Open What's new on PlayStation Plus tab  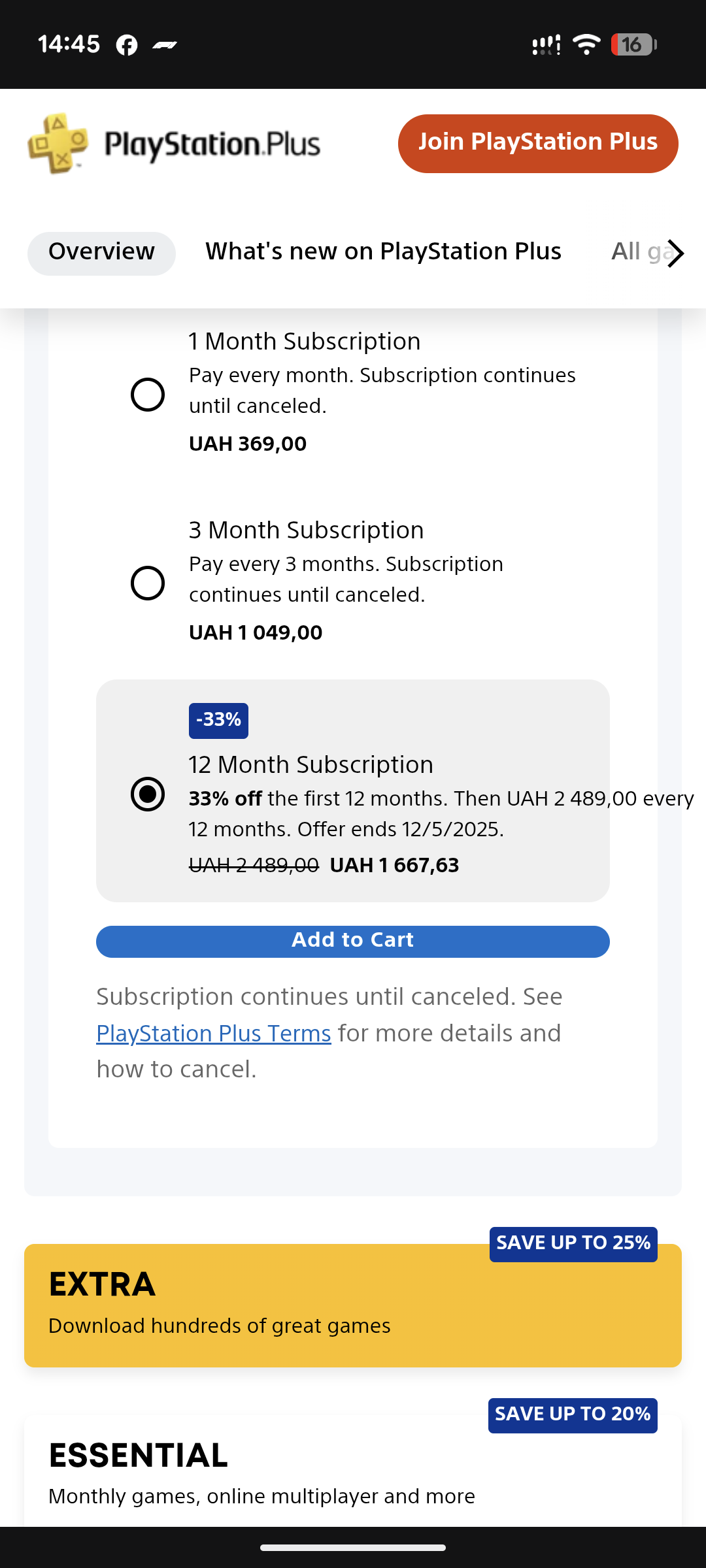[x=383, y=252]
